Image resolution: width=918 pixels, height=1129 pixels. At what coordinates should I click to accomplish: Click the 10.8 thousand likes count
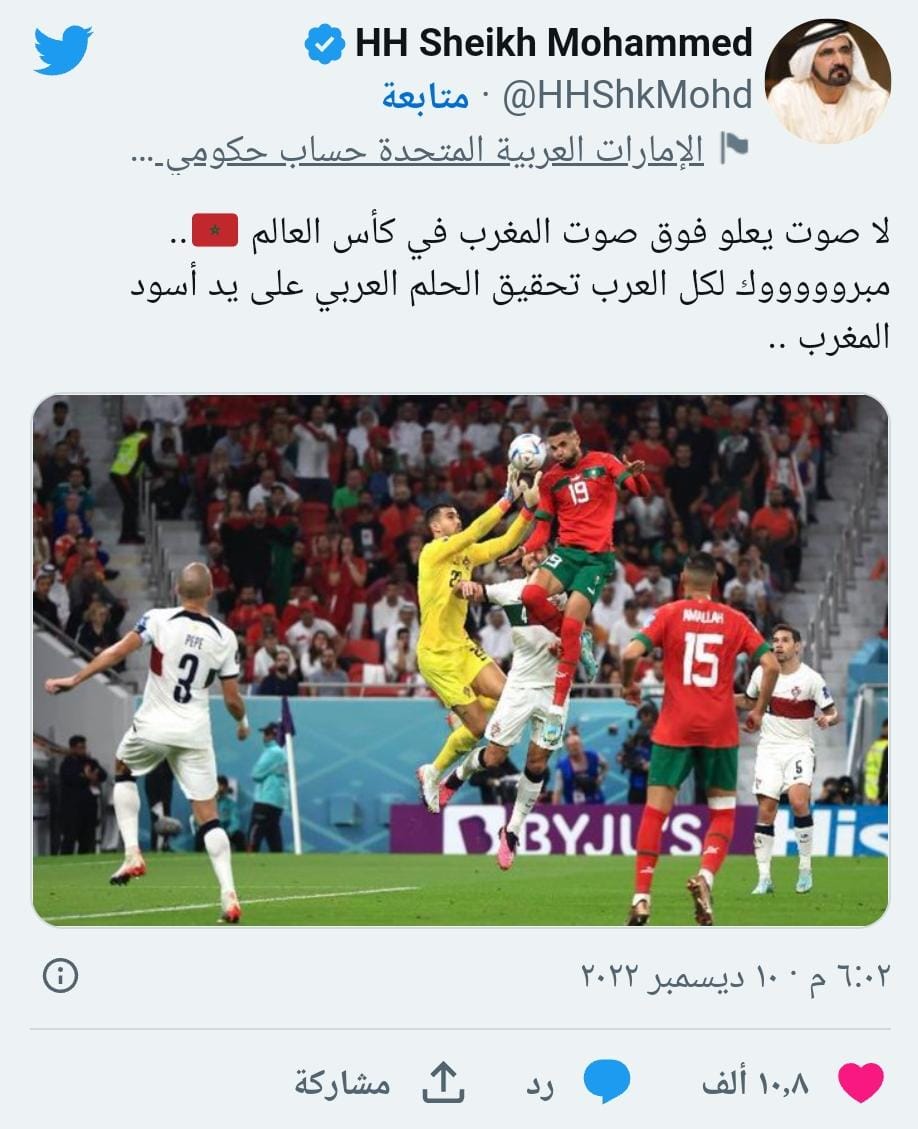pyautogui.click(x=755, y=1082)
